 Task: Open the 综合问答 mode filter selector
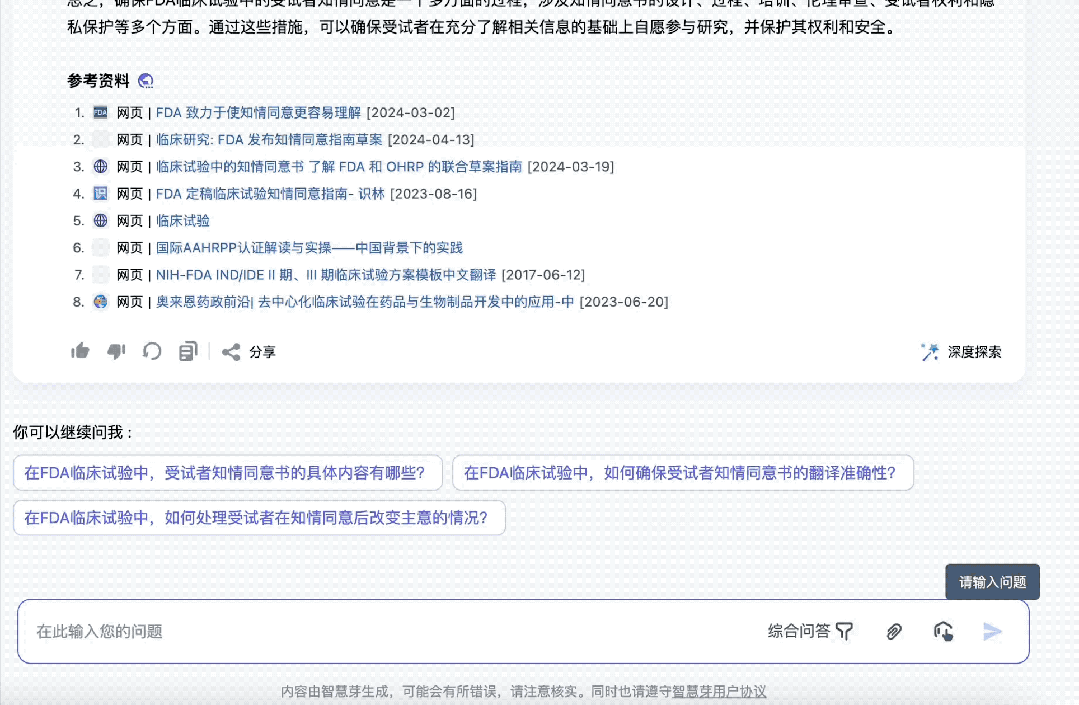(x=810, y=631)
